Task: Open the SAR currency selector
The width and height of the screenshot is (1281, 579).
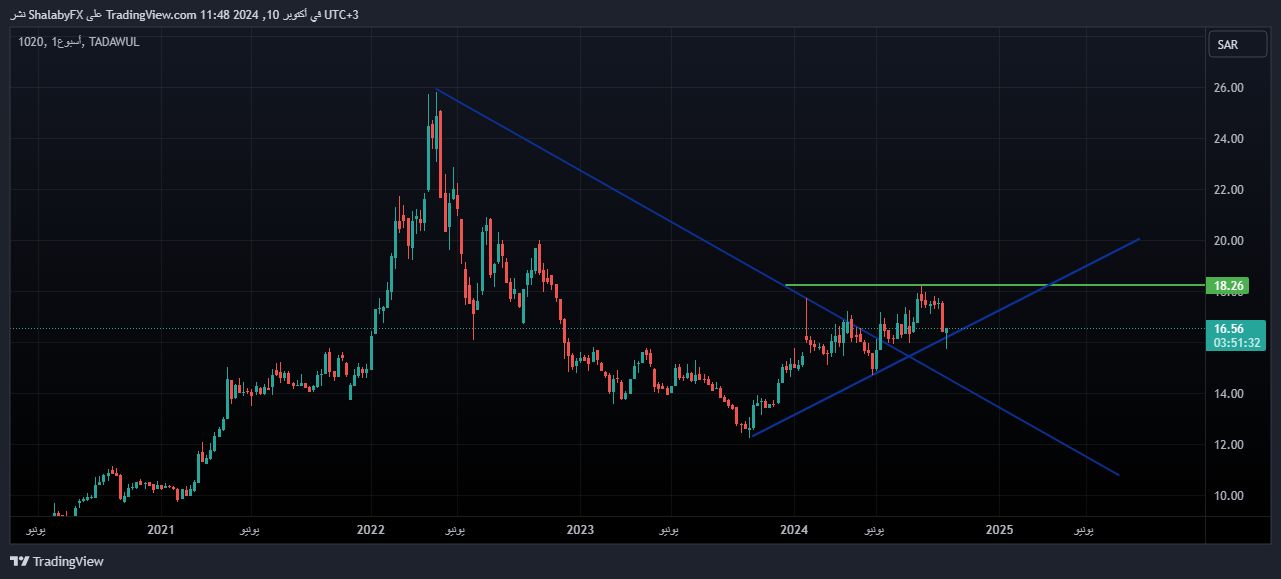Action: tap(1238, 46)
